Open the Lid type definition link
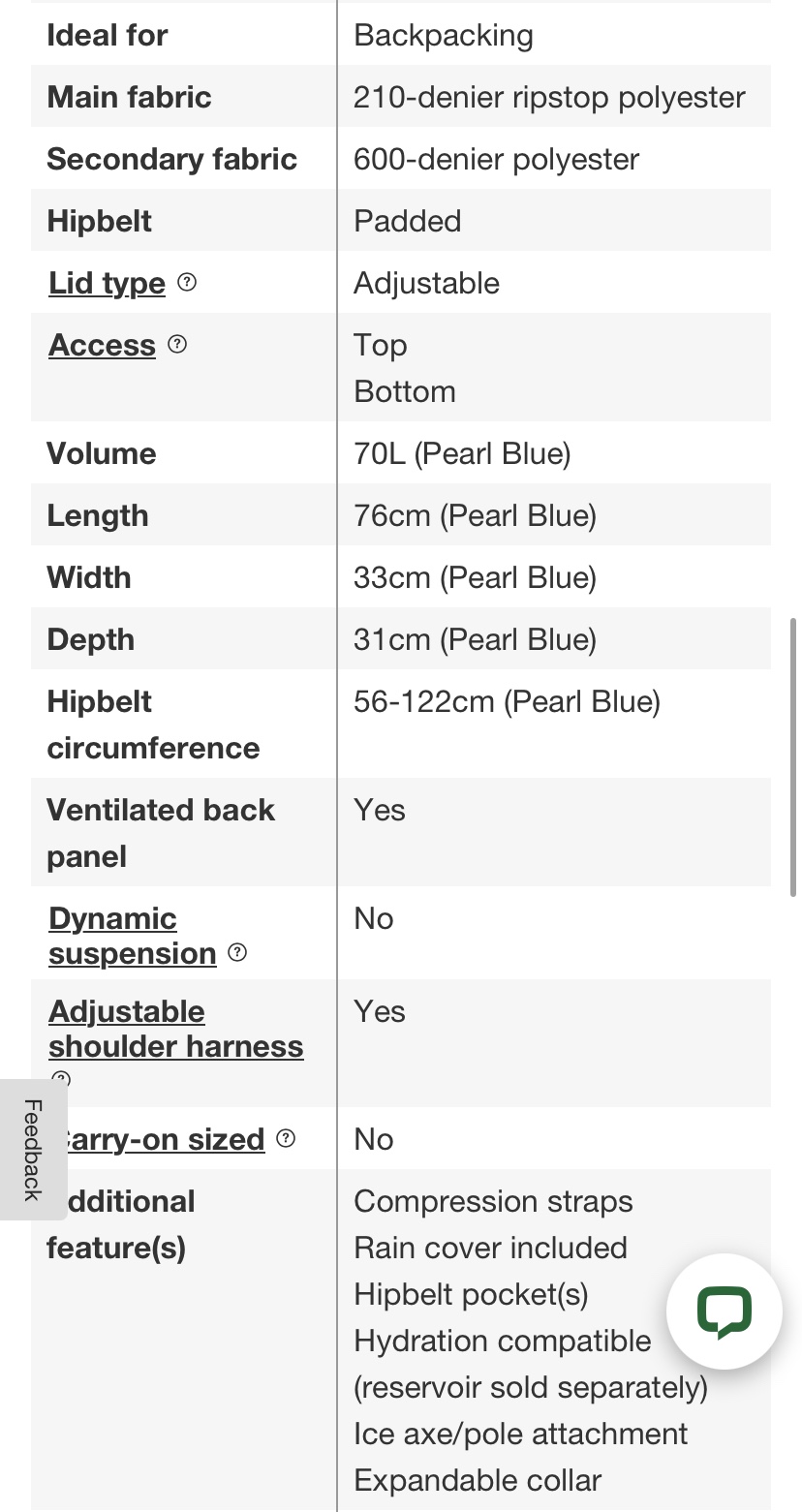This screenshot has height=1512, width=802. pyautogui.click(x=108, y=283)
